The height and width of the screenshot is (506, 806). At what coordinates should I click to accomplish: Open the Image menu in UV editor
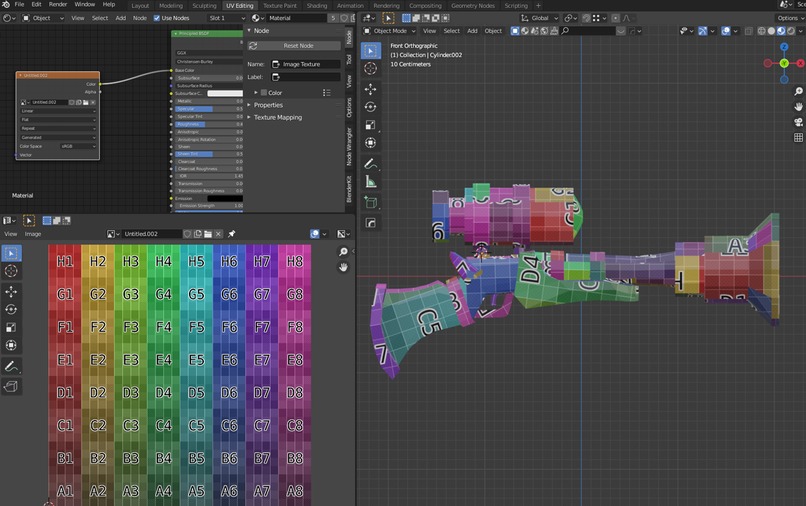(x=33, y=234)
